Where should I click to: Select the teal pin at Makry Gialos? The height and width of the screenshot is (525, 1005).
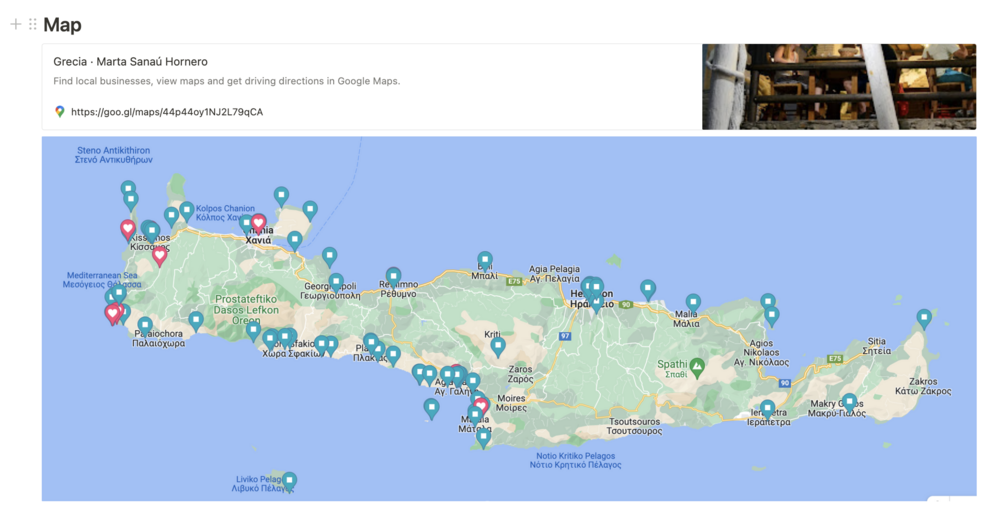(849, 403)
